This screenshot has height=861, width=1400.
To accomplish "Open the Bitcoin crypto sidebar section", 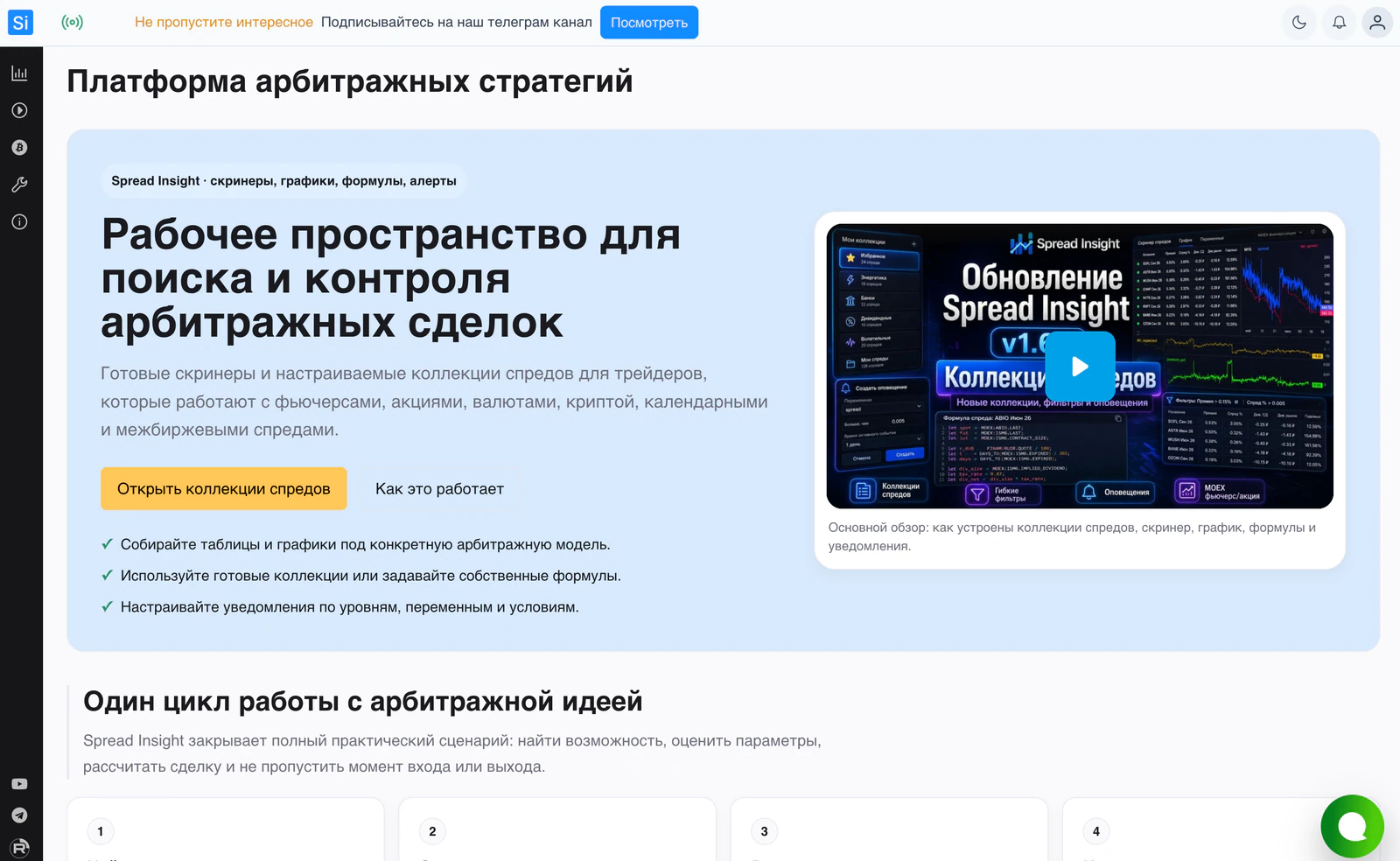I will pos(19,148).
